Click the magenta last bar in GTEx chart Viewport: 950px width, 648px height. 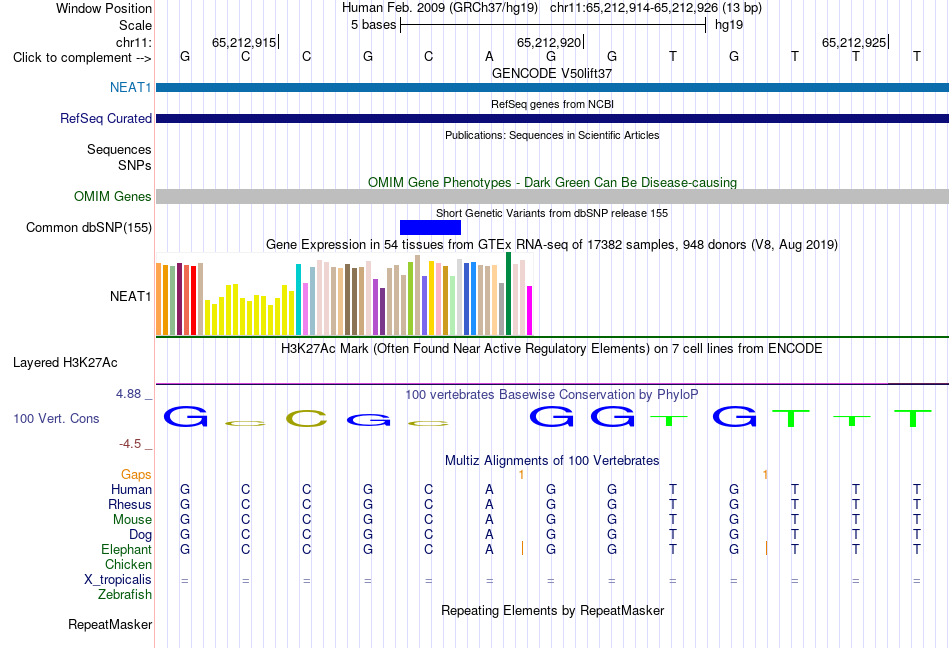click(x=530, y=311)
